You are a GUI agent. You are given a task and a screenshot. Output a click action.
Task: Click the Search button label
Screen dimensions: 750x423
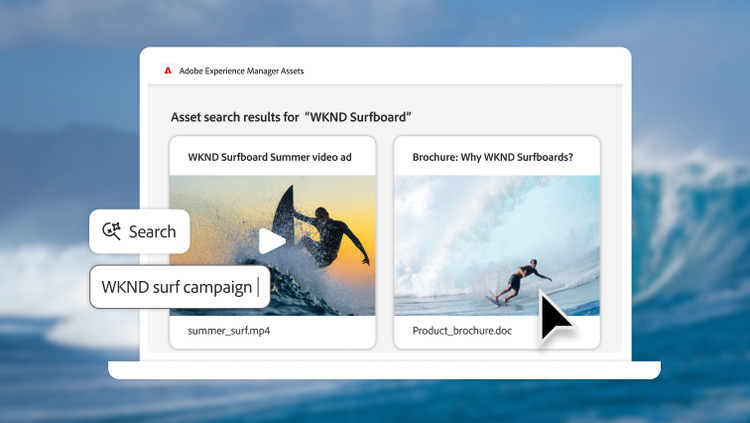[x=152, y=232]
